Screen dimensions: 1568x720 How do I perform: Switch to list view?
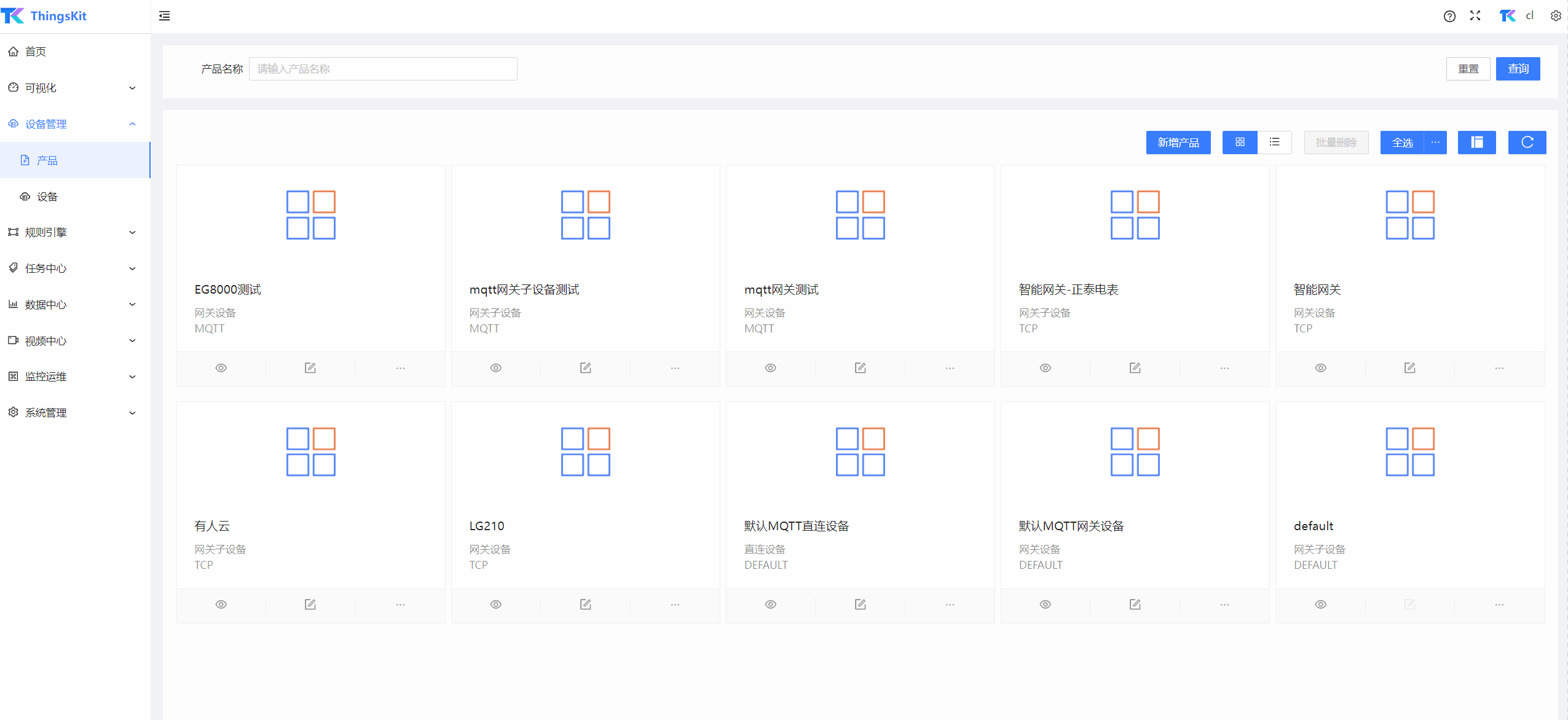click(1274, 143)
